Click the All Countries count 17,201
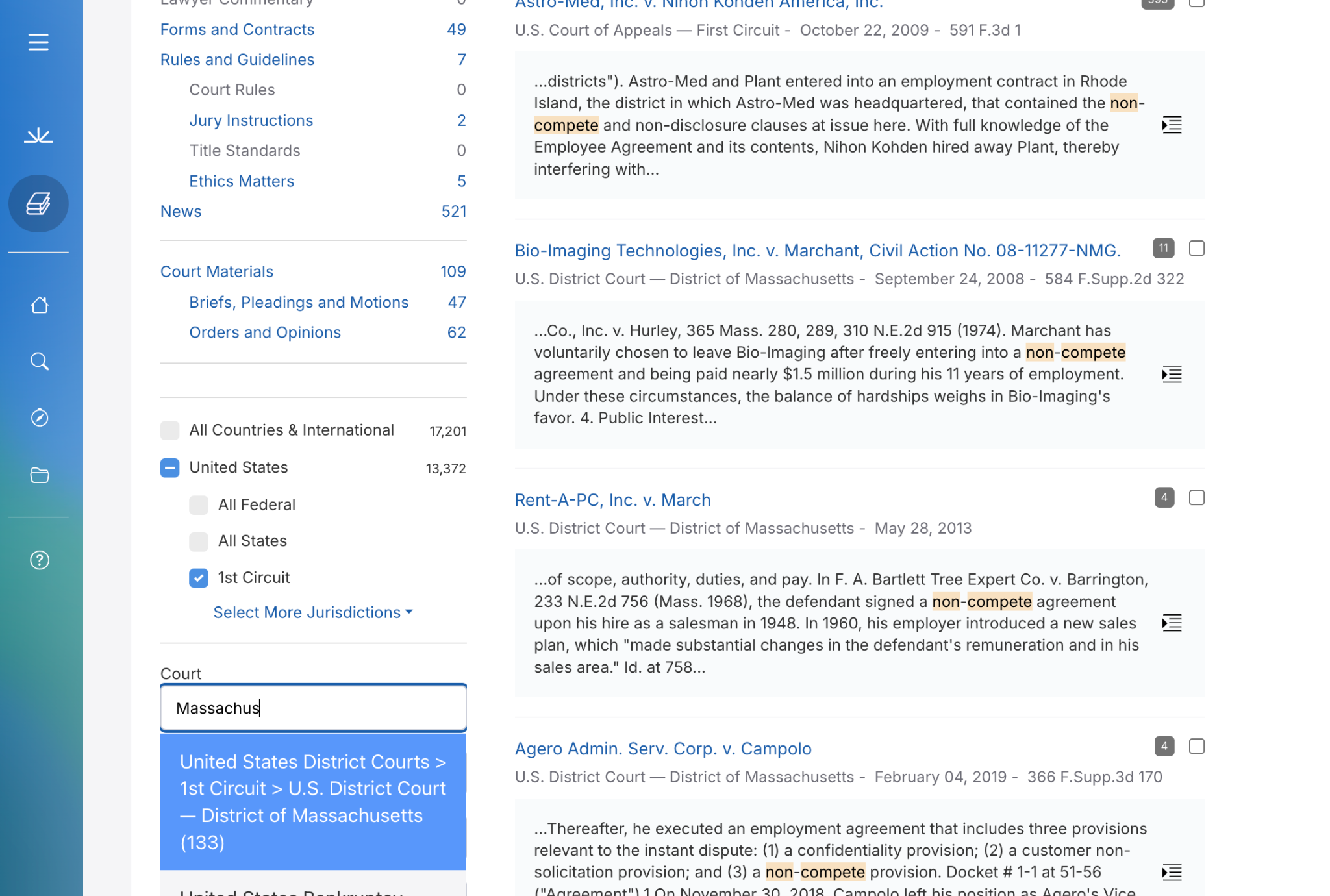The width and height of the screenshot is (1330, 896). coord(447,431)
